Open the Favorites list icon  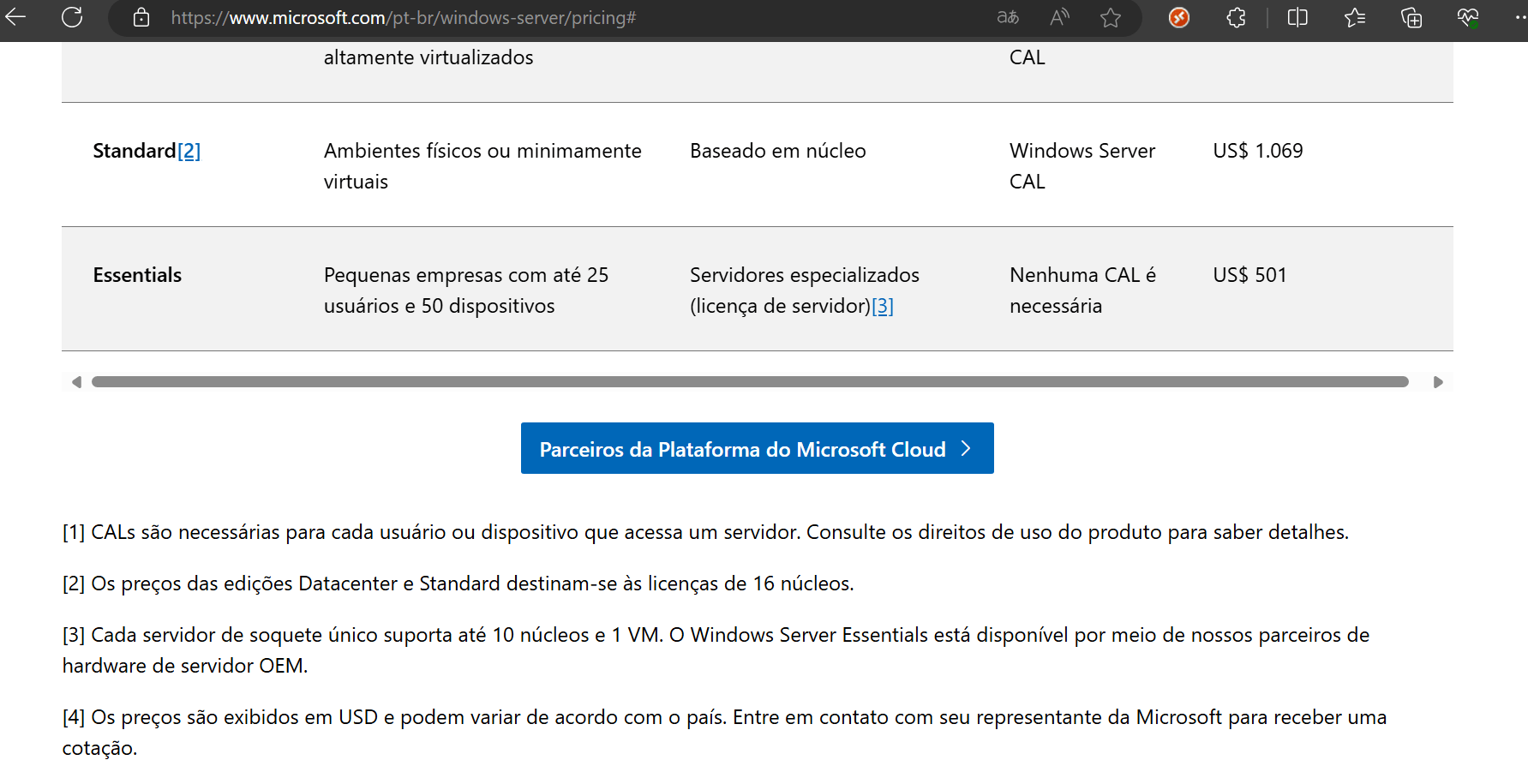click(x=1355, y=17)
